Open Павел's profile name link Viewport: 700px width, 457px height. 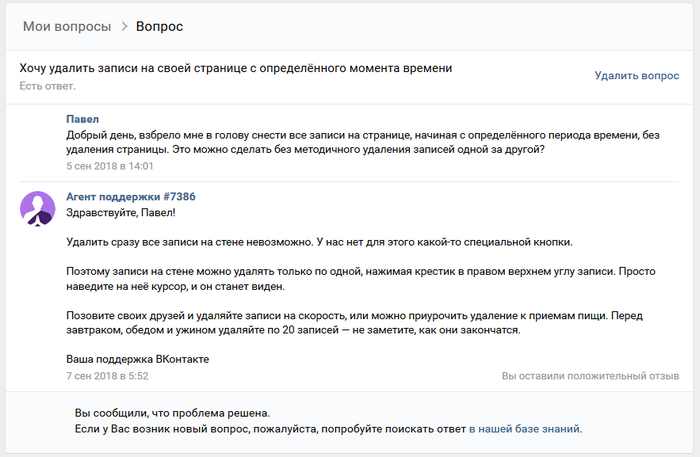click(82, 119)
